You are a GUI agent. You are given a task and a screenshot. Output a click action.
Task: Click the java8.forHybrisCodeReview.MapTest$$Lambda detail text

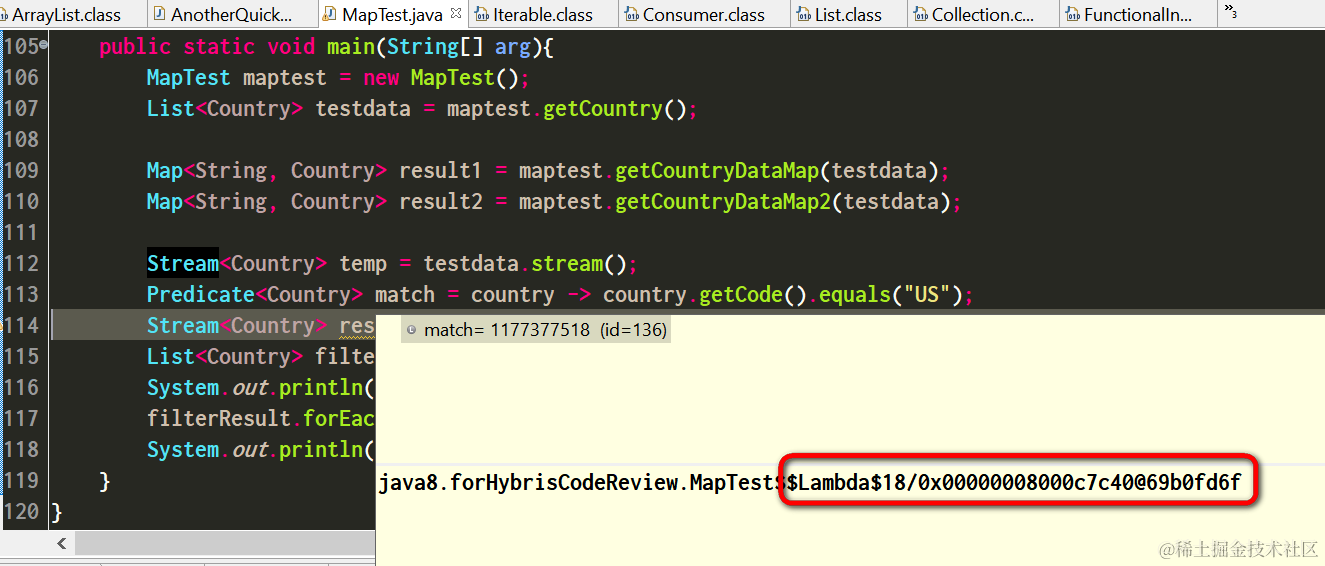coord(809,483)
